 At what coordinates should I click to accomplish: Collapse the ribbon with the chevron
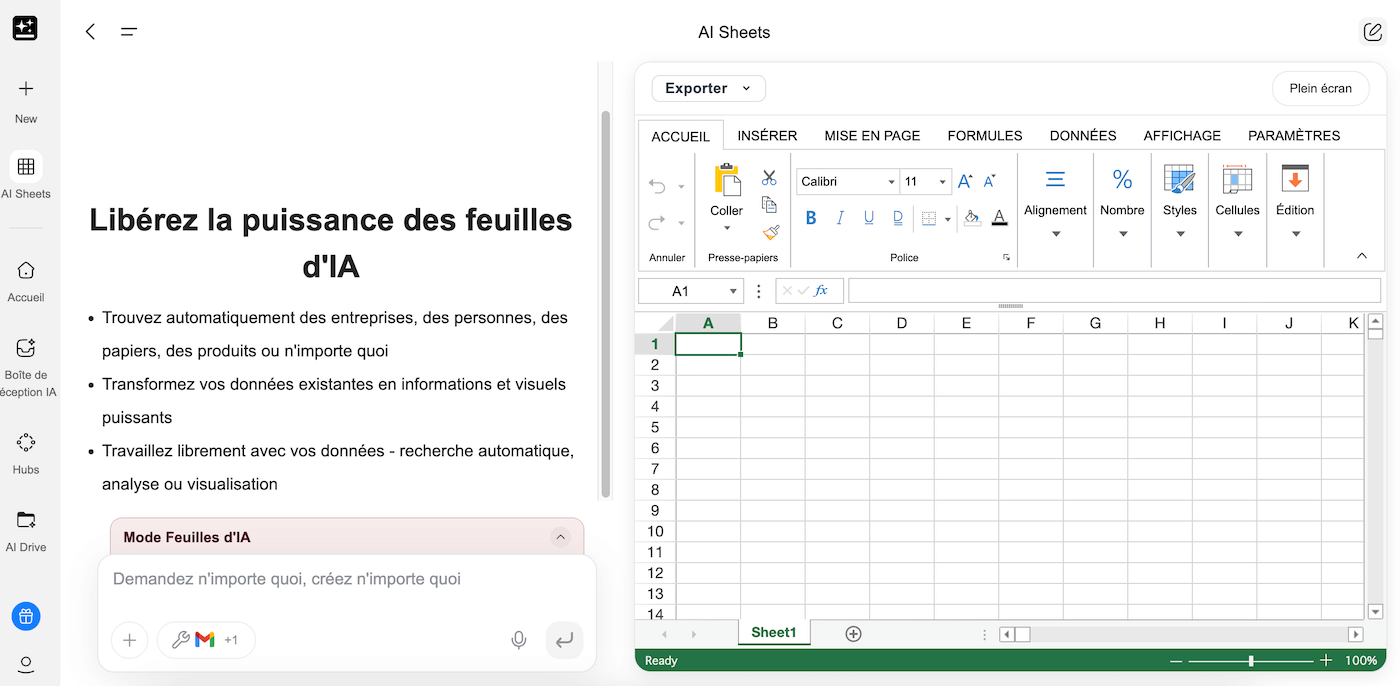click(x=1362, y=256)
